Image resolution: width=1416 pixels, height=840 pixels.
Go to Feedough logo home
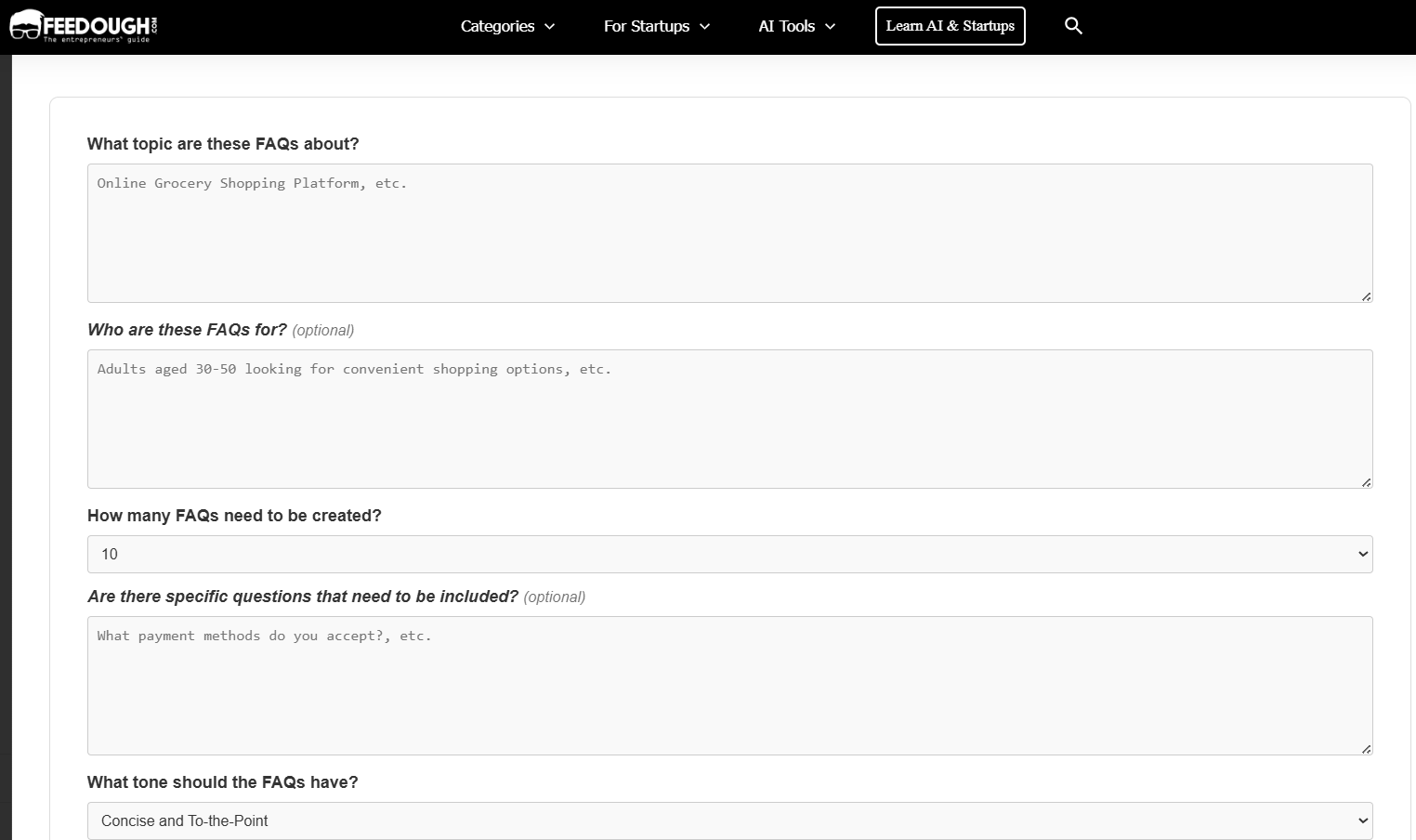pyautogui.click(x=84, y=26)
